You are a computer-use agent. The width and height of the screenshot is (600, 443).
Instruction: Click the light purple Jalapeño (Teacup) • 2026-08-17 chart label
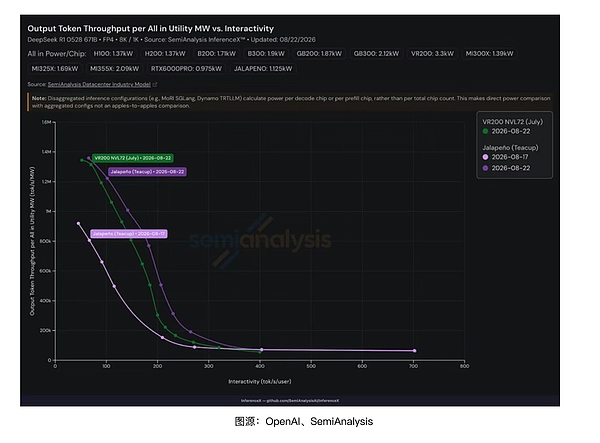pyautogui.click(x=129, y=234)
